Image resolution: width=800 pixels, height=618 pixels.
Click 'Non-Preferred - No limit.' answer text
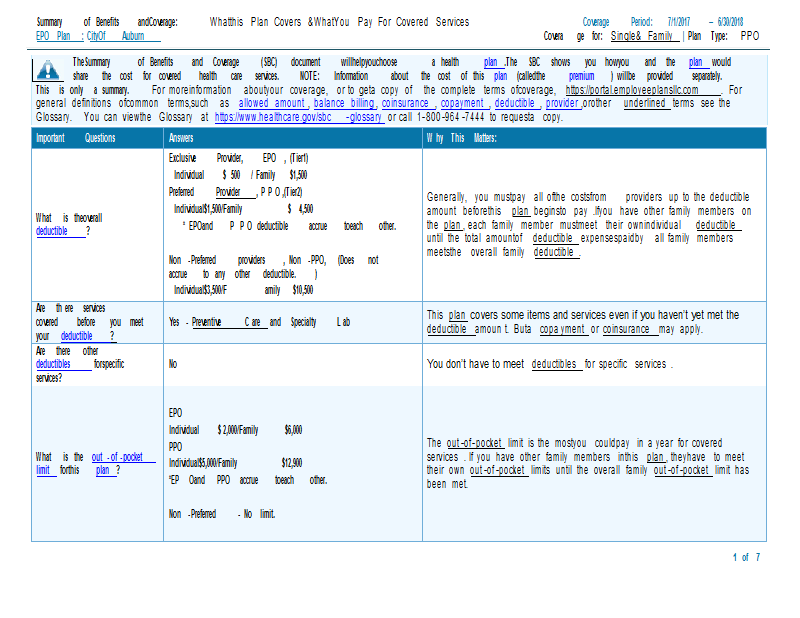point(222,514)
